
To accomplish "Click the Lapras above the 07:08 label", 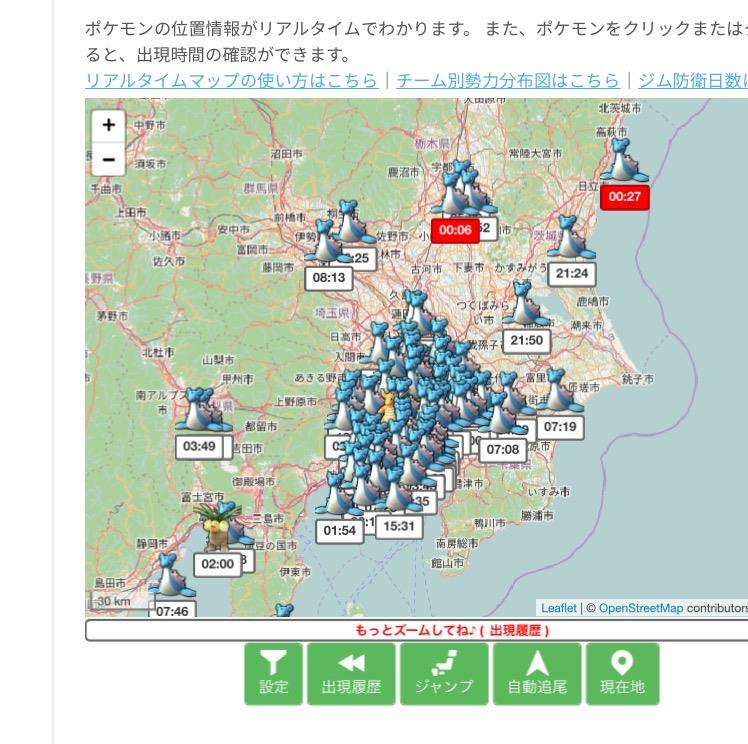I will click(501, 413).
